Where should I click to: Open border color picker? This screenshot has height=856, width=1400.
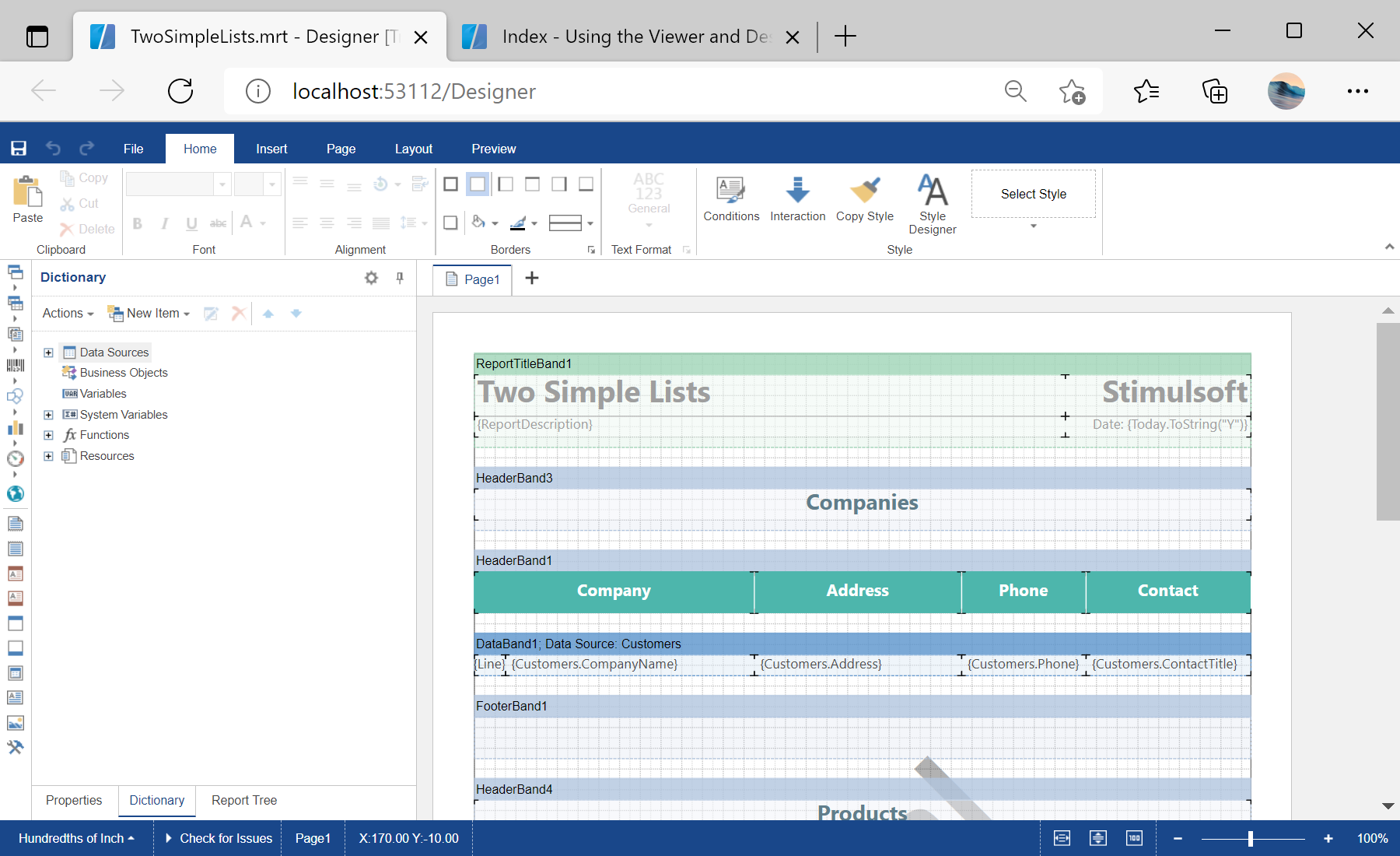coord(523,223)
